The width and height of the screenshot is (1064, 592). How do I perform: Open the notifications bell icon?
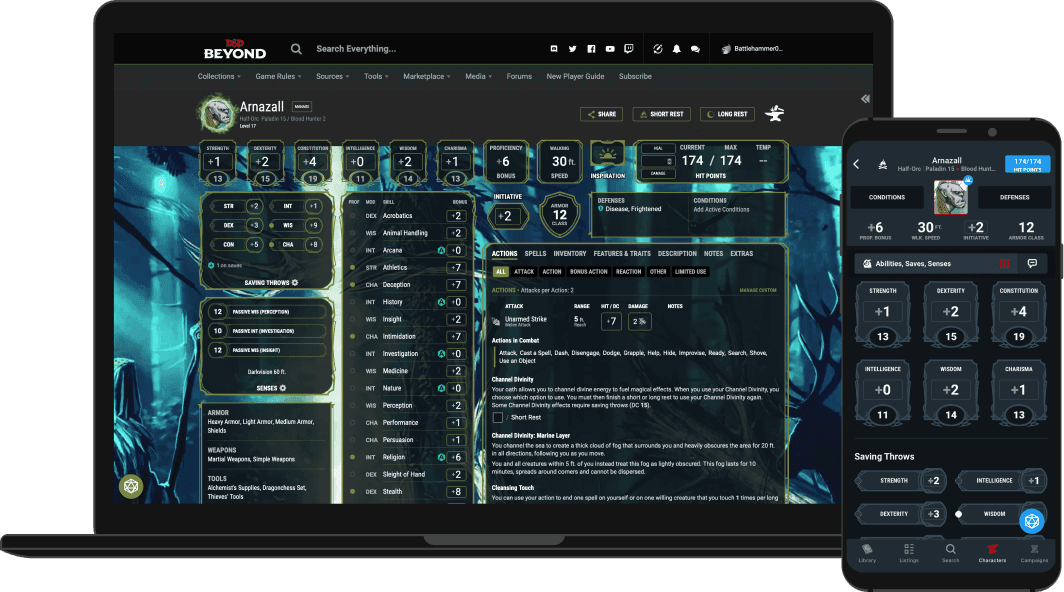(679, 48)
